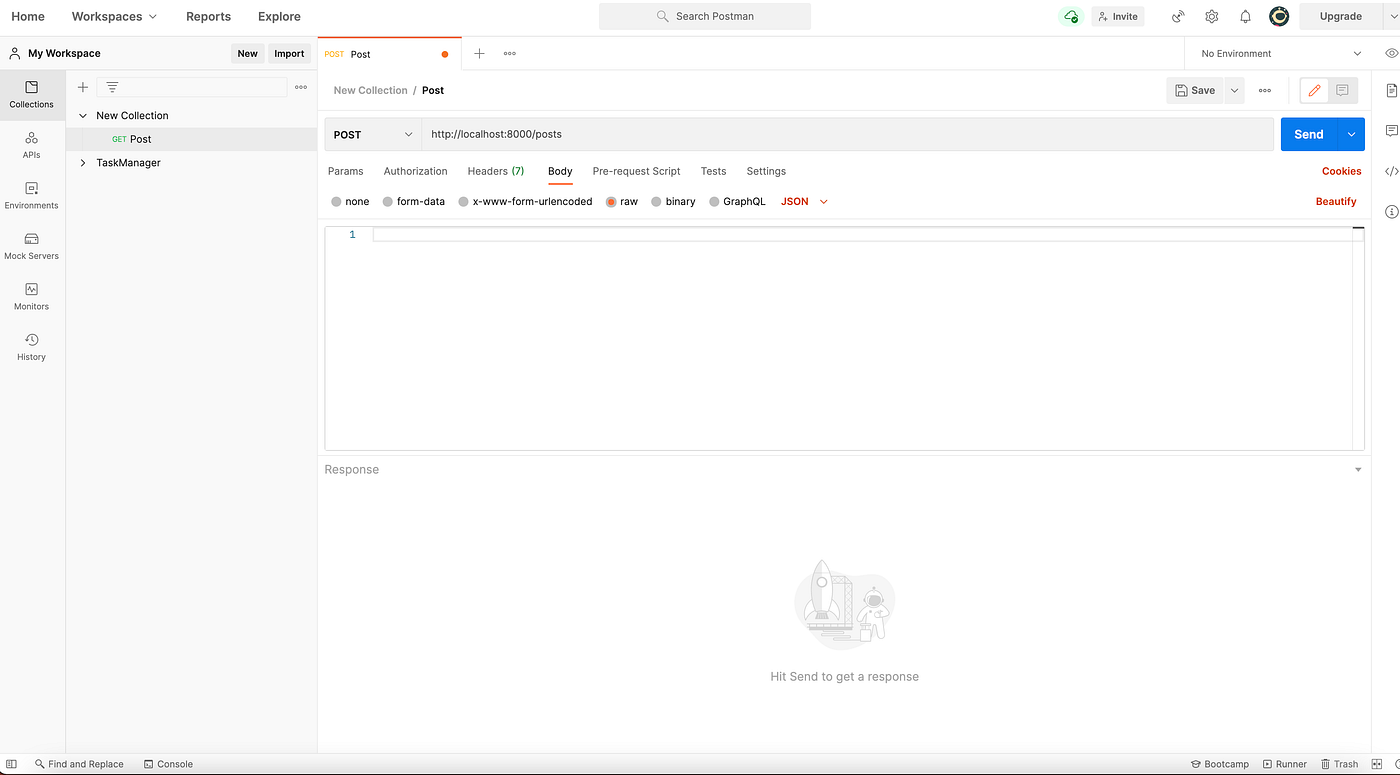1400x775 pixels.
Task: Click the request URL field
Action: pos(700,134)
